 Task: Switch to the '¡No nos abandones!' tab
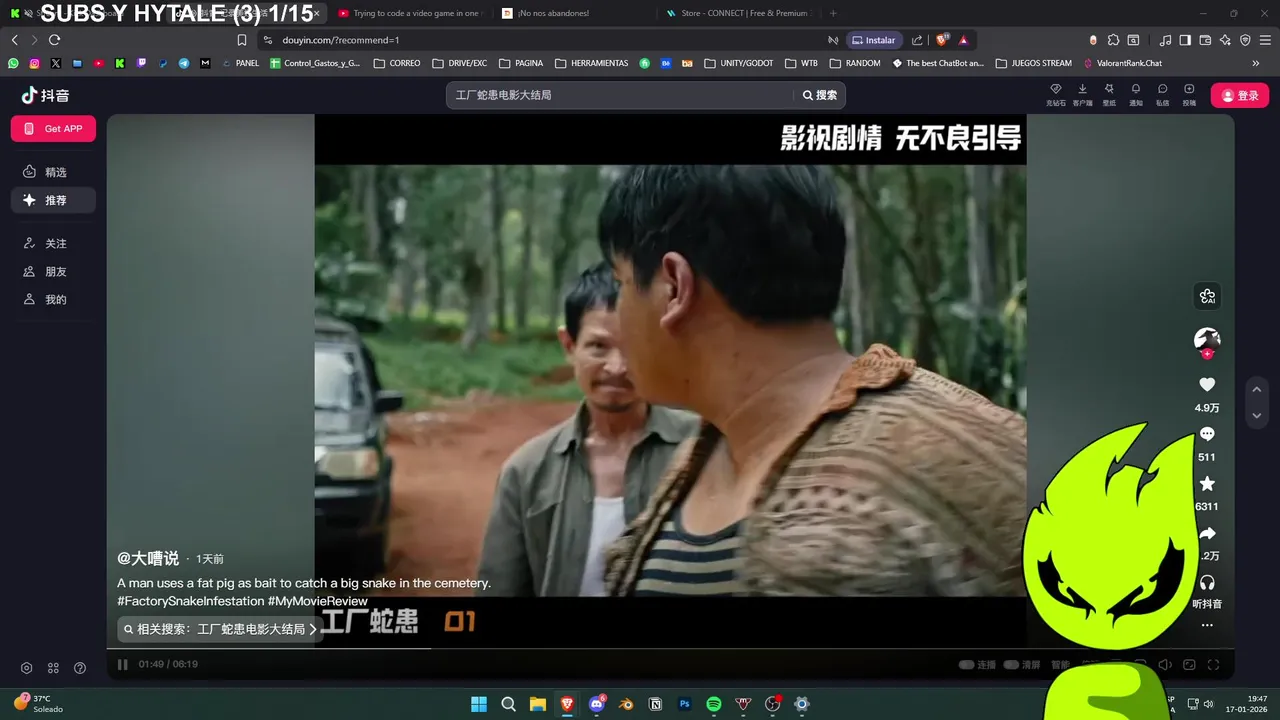pyautogui.click(x=574, y=13)
